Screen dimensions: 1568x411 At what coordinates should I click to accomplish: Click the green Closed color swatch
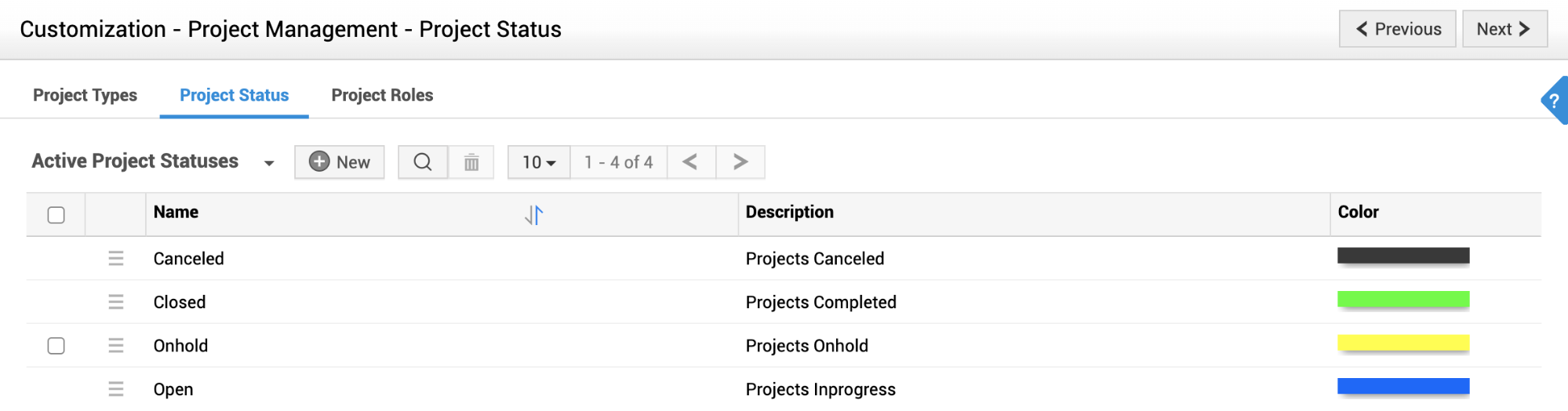pyautogui.click(x=1402, y=300)
